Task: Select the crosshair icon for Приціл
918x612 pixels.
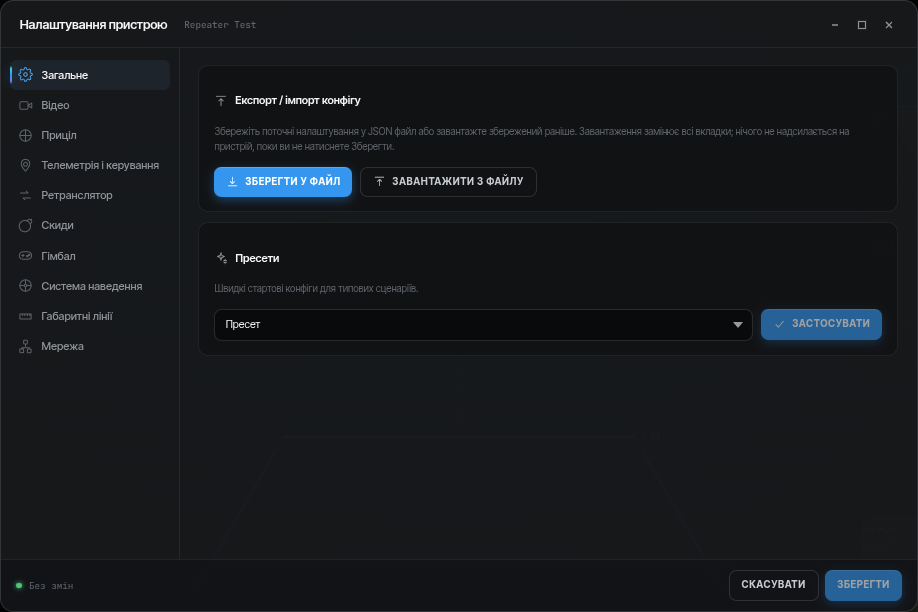Action: (25, 135)
